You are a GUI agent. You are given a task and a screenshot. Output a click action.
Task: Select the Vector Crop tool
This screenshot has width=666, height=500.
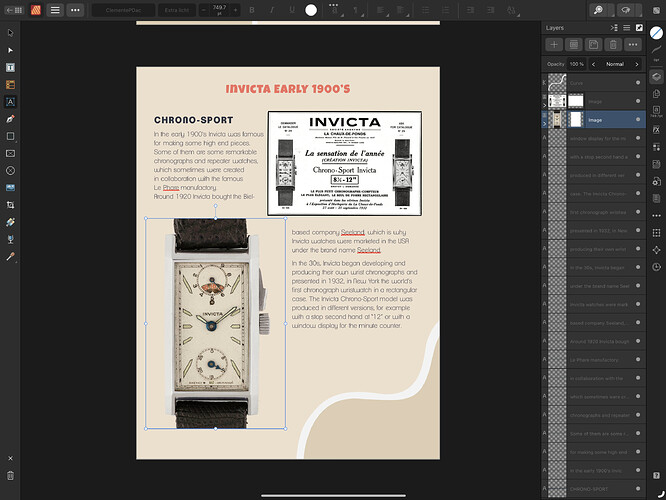[11, 205]
